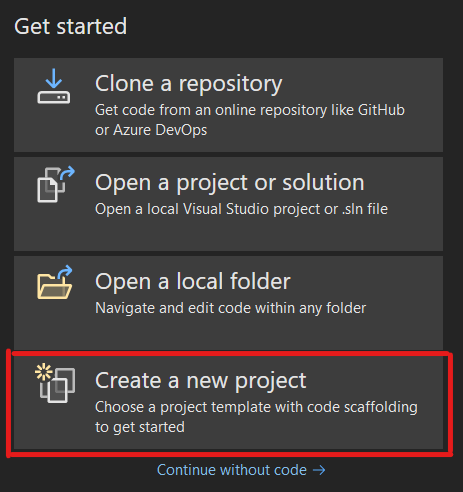Click the red highlighted Create a new project card

point(229,403)
